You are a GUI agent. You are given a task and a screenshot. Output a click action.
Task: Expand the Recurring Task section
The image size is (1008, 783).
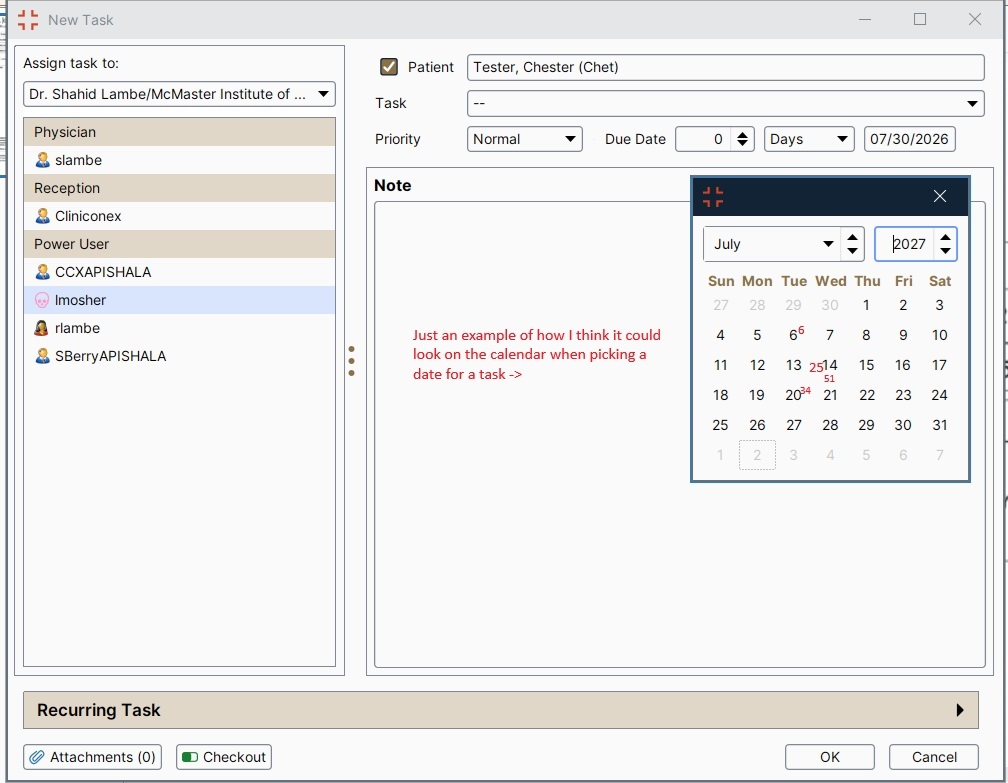tap(960, 710)
